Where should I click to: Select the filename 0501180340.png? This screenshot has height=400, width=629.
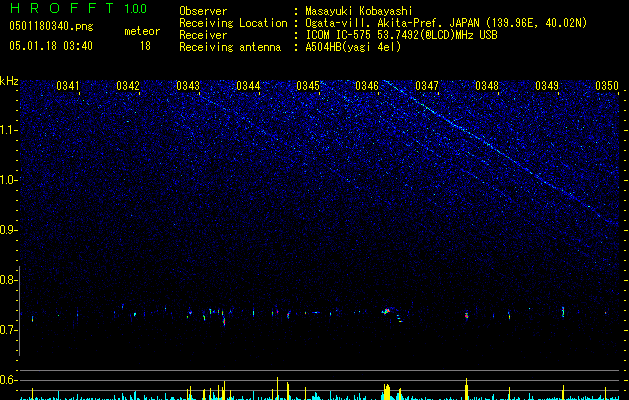tap(51, 26)
